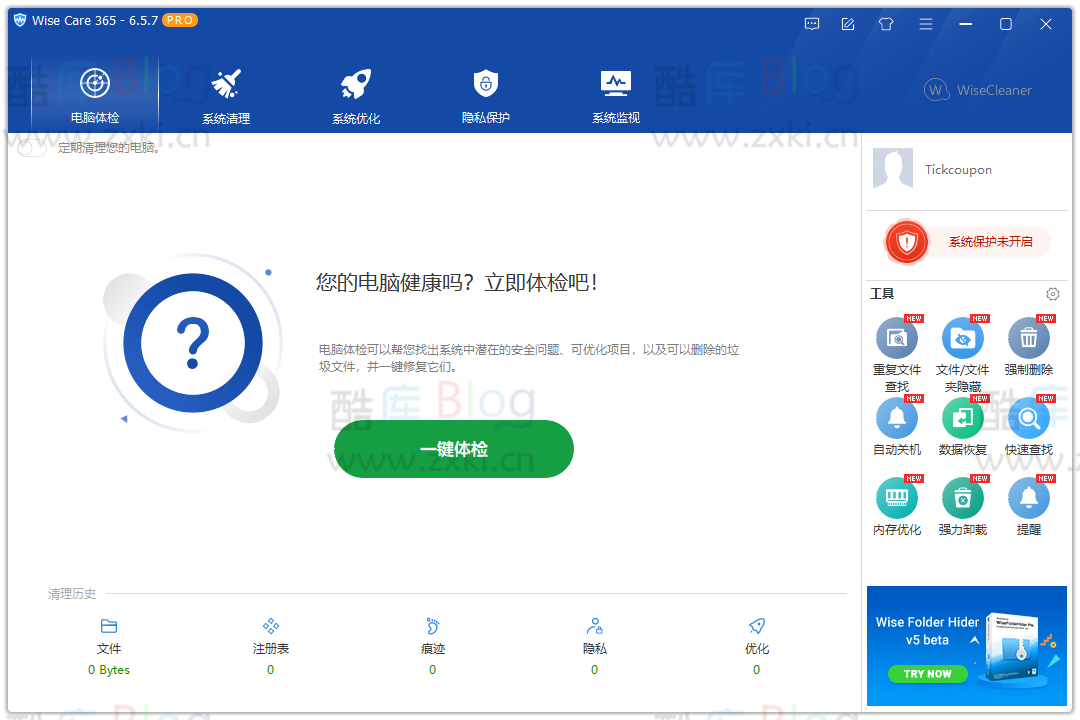This screenshot has width=1080, height=720.
Task: Launch the 快速查找 quick search tool
Action: coord(1028,420)
